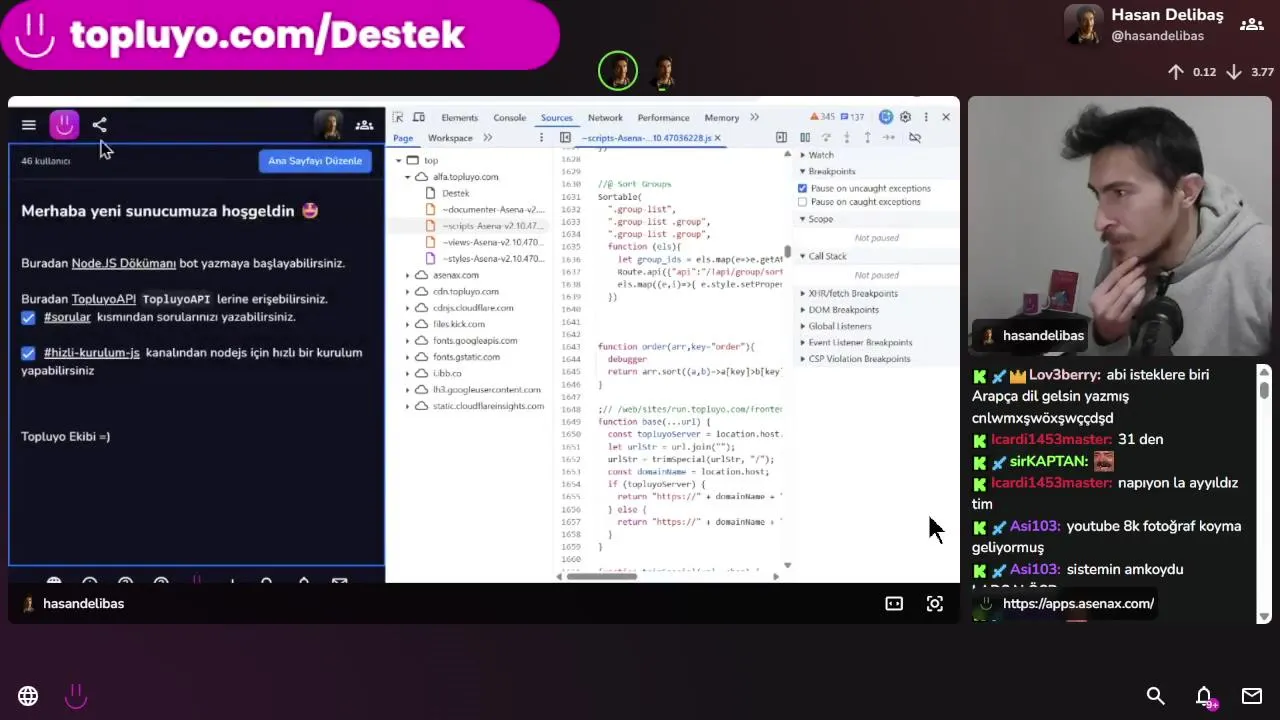Switch to the Memory tab
The width and height of the screenshot is (1280, 720).
tap(721, 117)
